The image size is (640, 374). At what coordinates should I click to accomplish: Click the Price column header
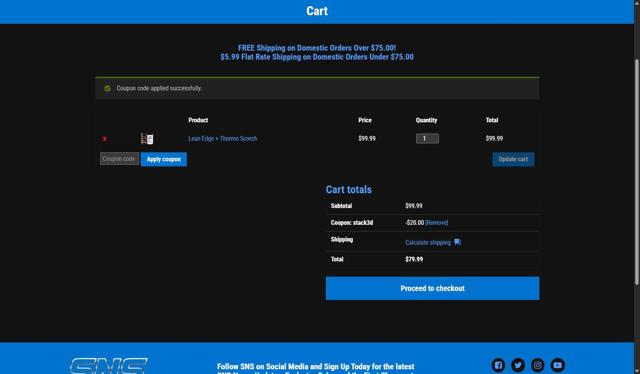point(365,120)
